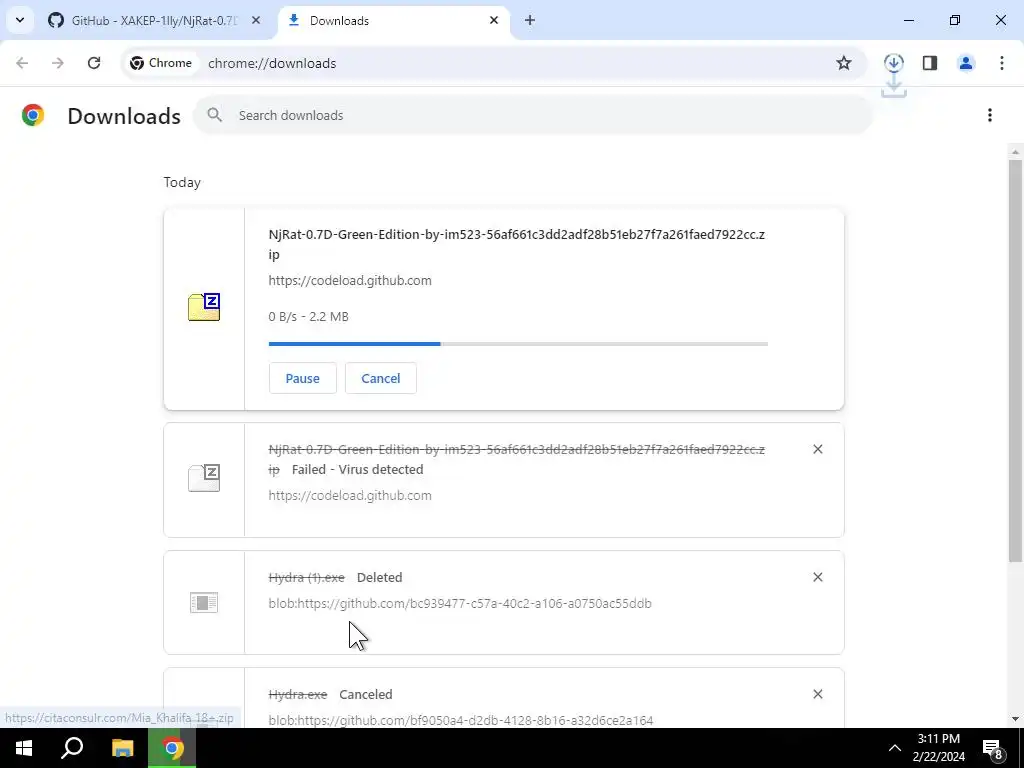The image size is (1024, 768).
Task: Open the blob link under Hydra (1).exe
Action: (x=460, y=603)
